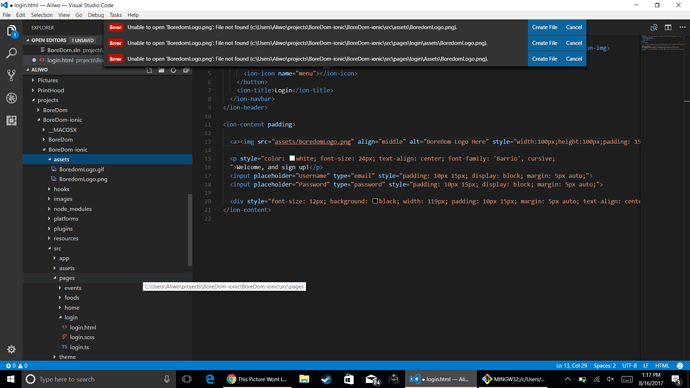
Task: Open Steam from the taskbar
Action: coord(326,379)
